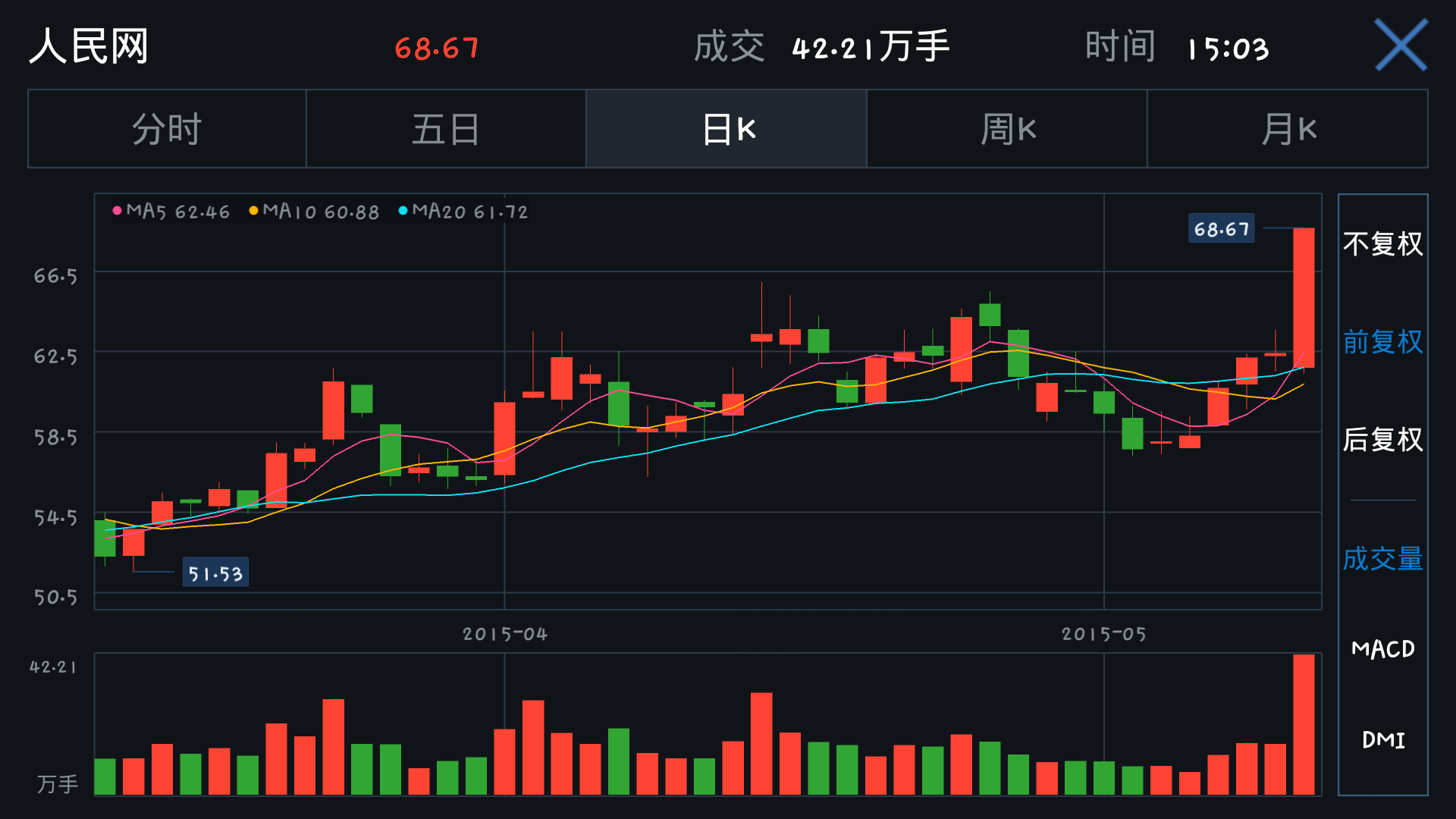
Task: Switch to 月K monthly chart
Action: 1288,129
